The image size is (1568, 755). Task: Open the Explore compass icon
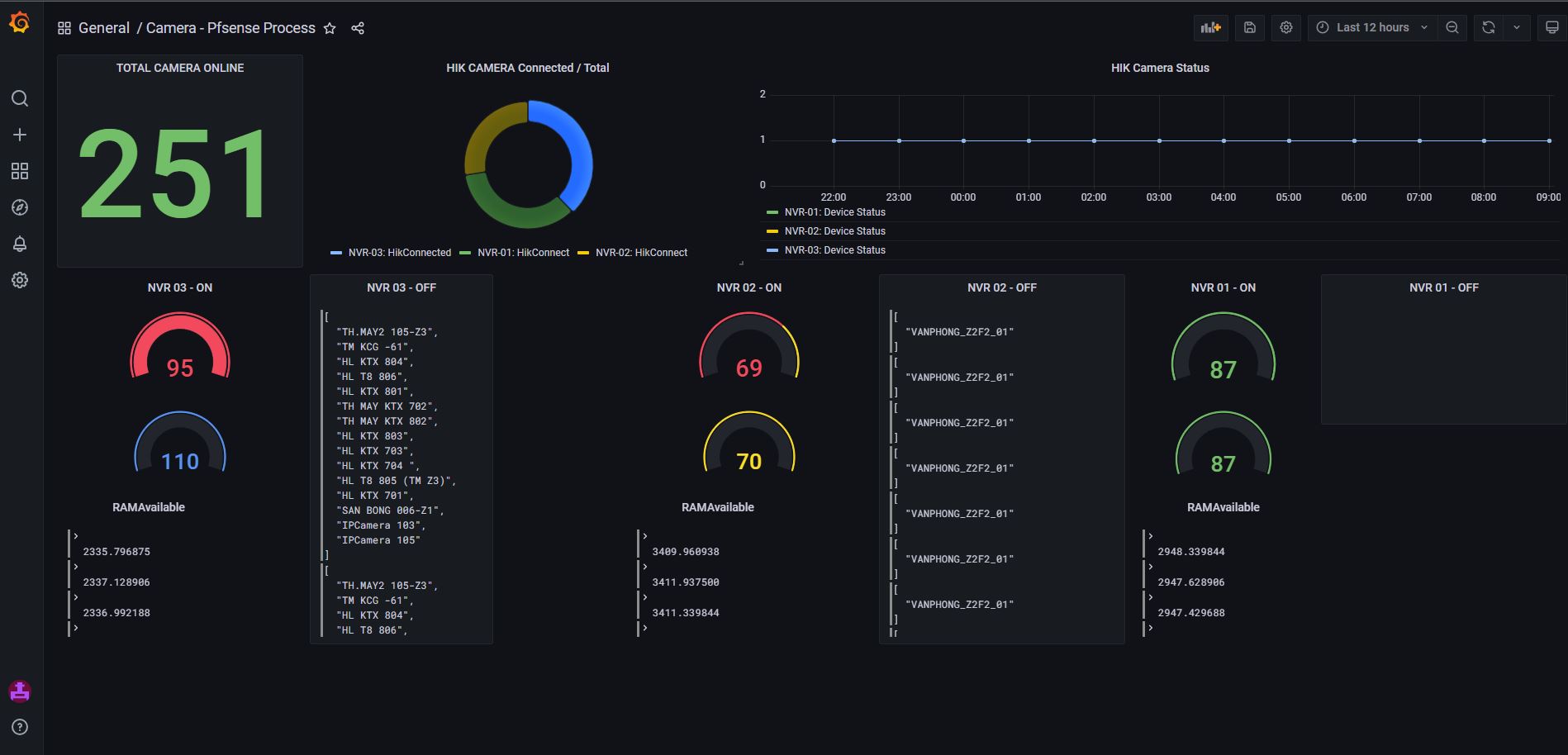tap(20, 207)
